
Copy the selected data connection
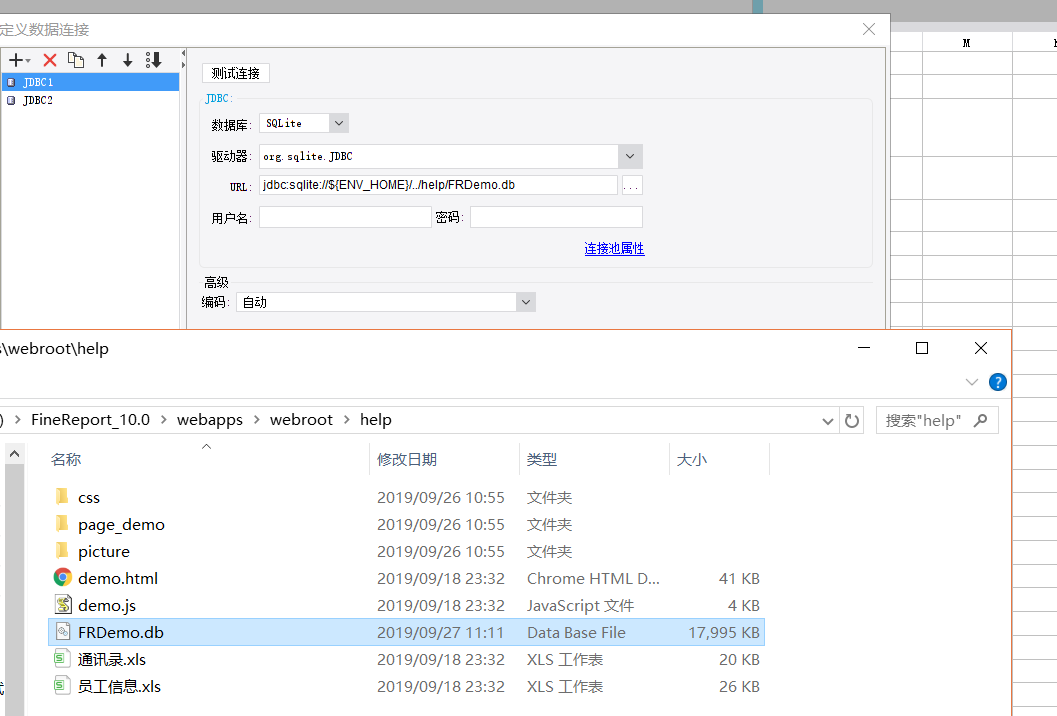(76, 60)
